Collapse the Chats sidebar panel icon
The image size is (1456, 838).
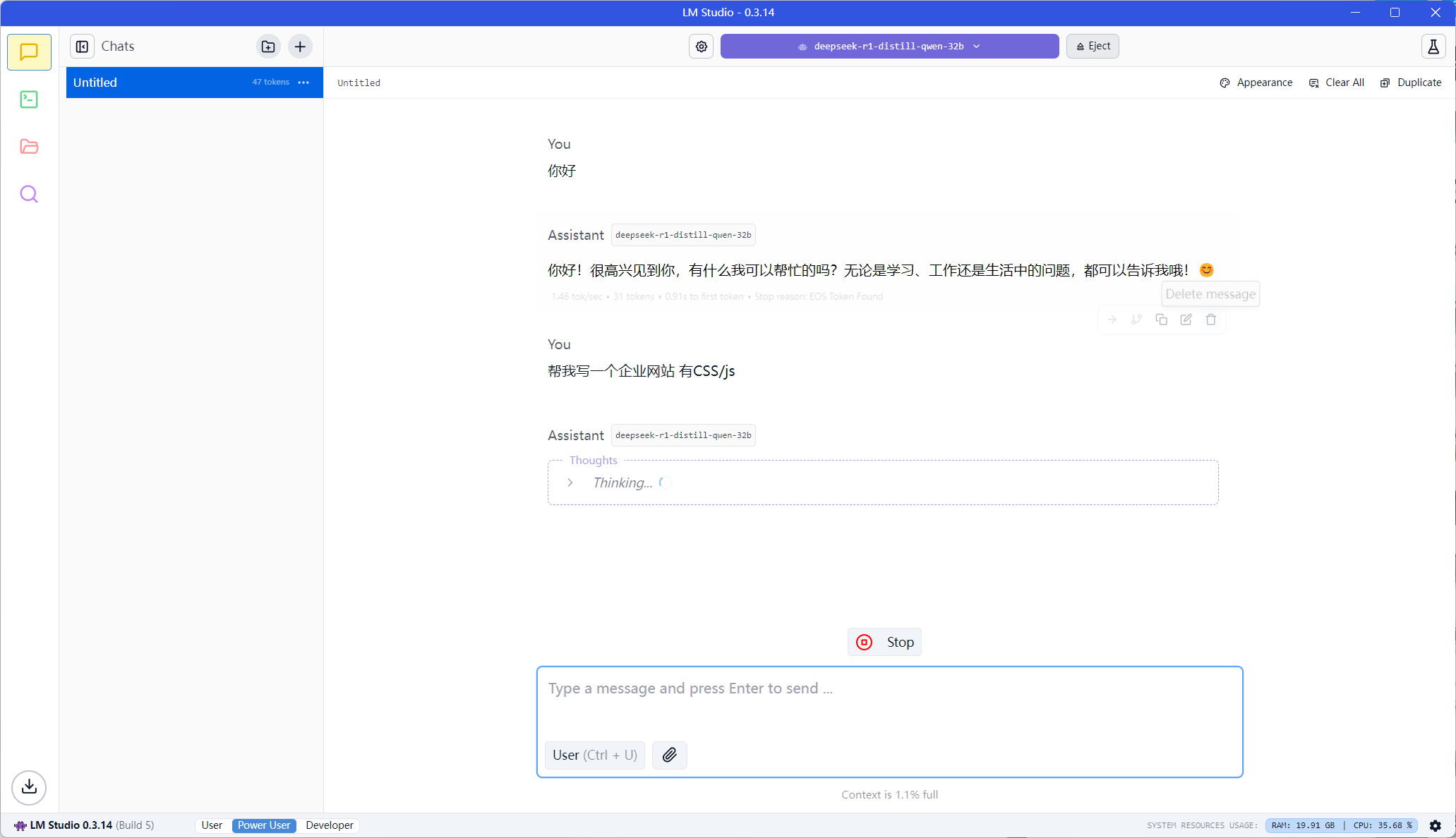tap(82, 47)
